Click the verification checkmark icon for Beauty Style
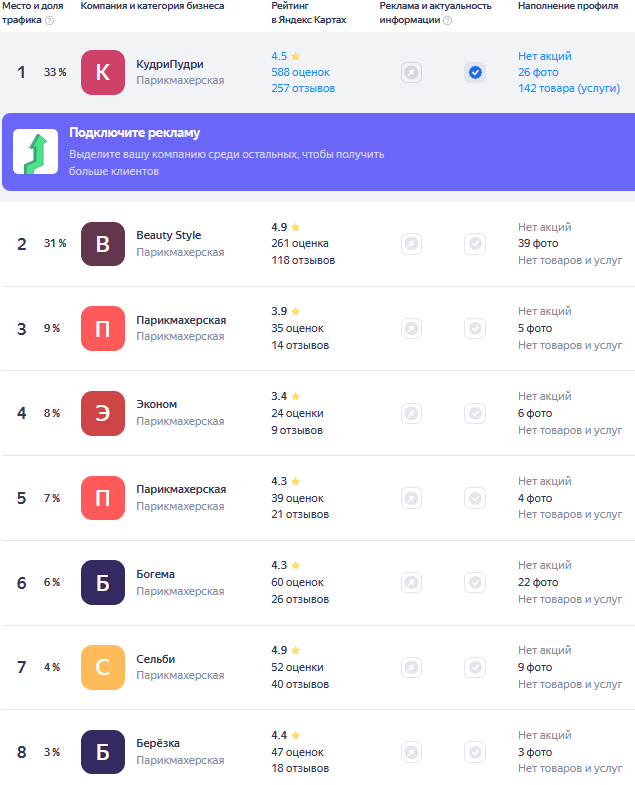 click(x=475, y=244)
